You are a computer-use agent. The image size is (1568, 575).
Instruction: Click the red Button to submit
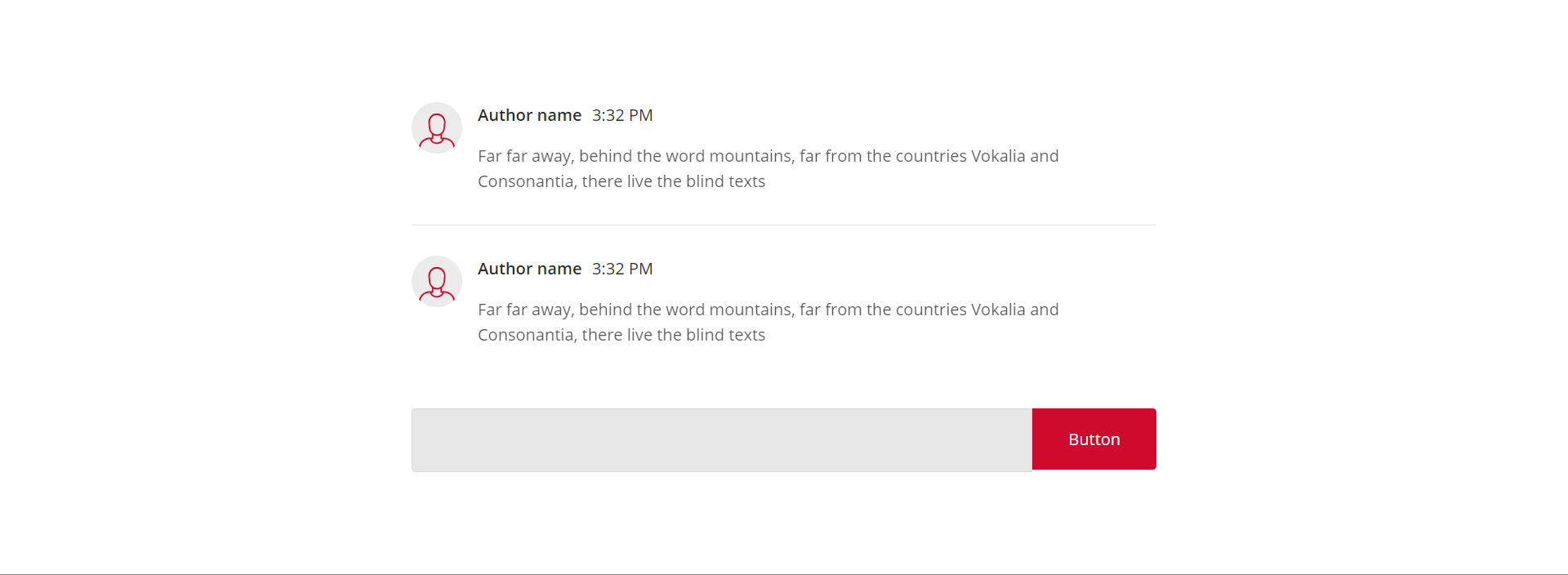[1094, 439]
